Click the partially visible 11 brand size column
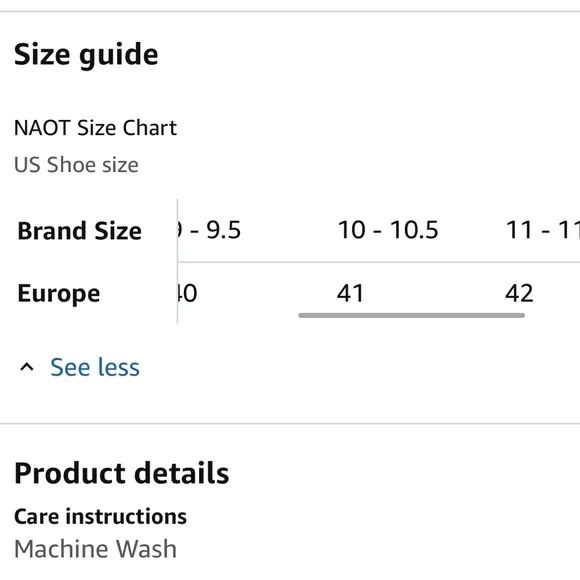The image size is (580, 580). [x=542, y=230]
